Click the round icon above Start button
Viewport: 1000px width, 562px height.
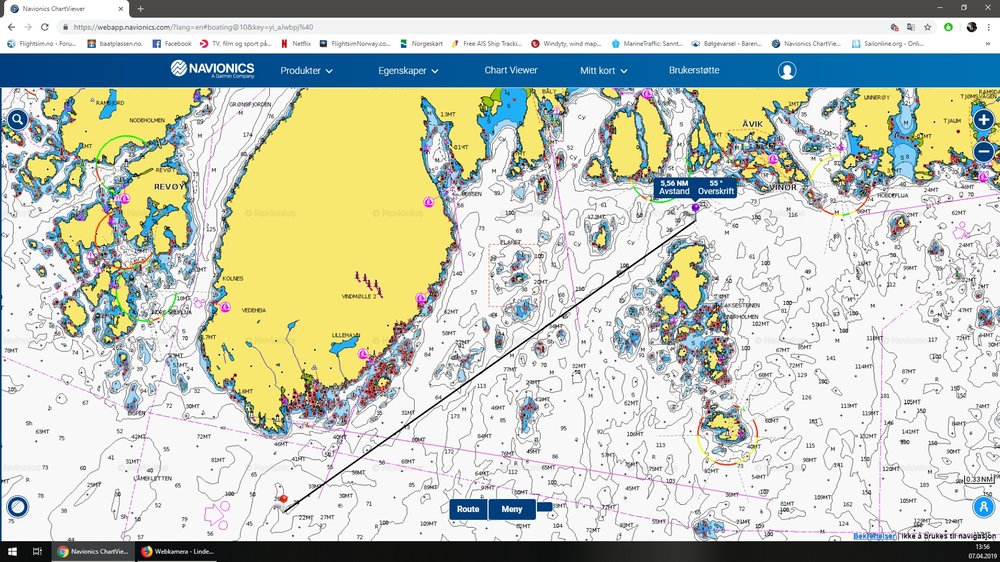[x=17, y=507]
